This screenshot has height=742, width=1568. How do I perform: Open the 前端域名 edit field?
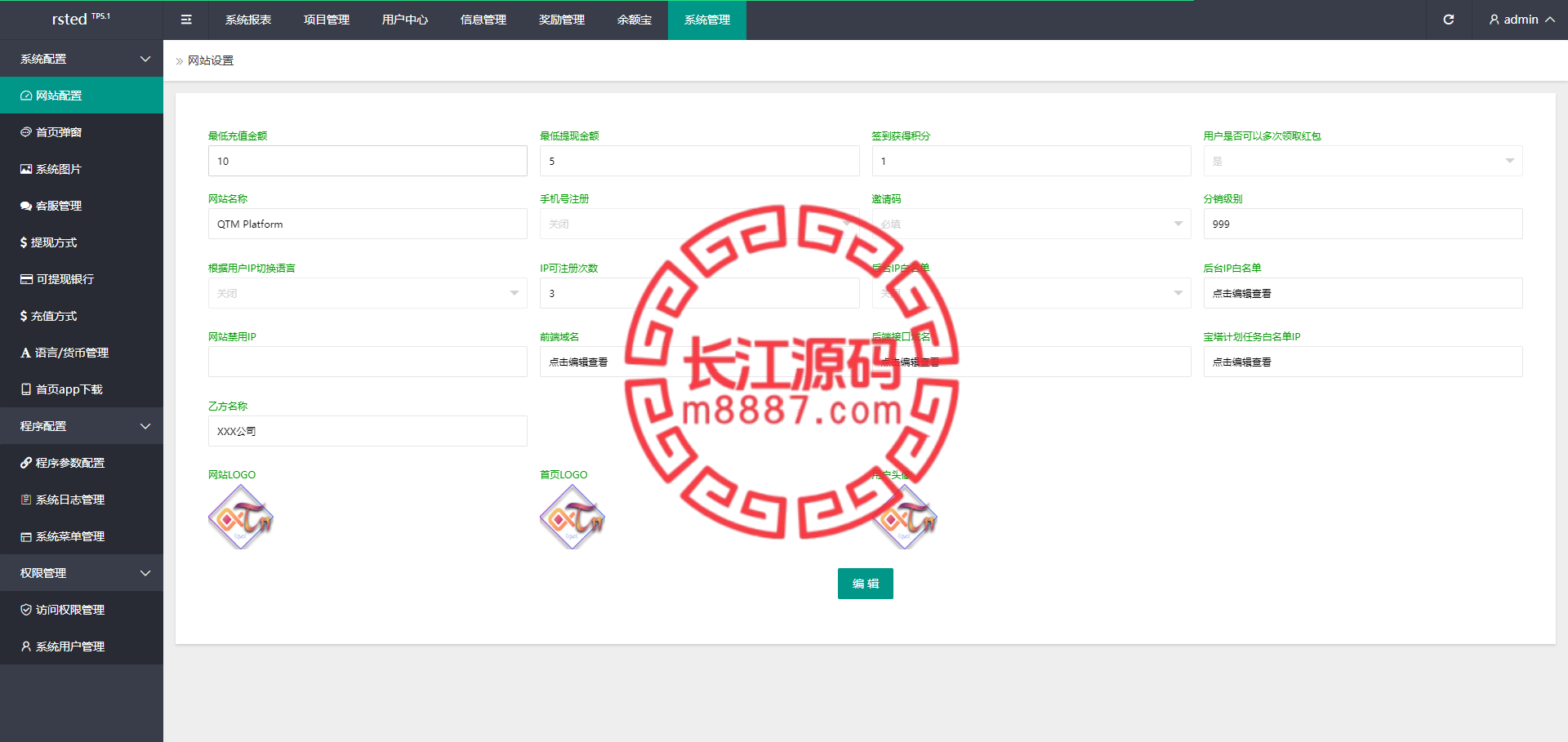700,362
